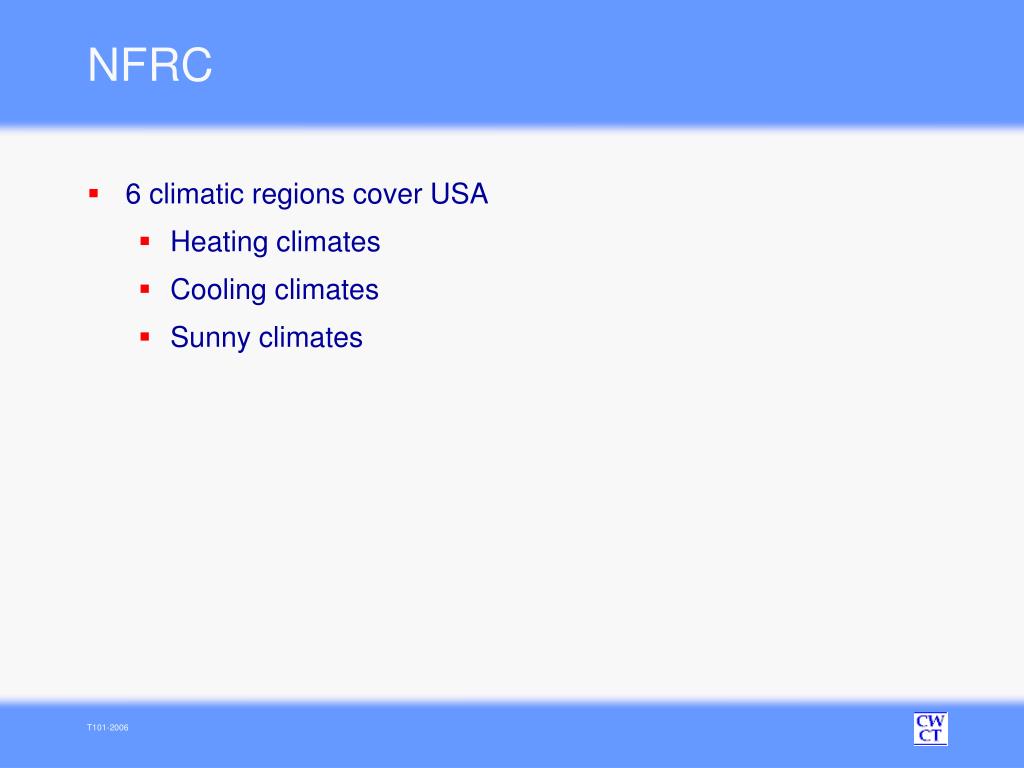1024x768 pixels.
Task: Click the NFRC slide title
Action: pos(150,65)
